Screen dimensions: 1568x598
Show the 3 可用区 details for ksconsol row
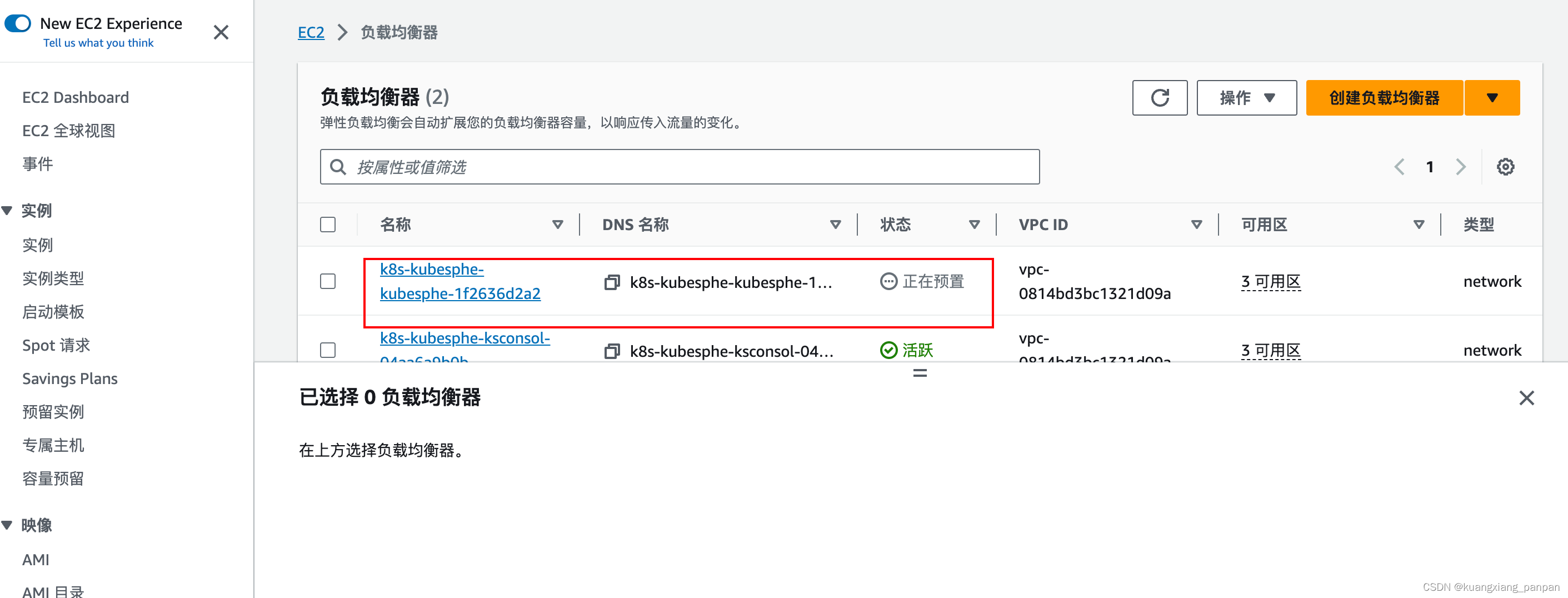1271,351
